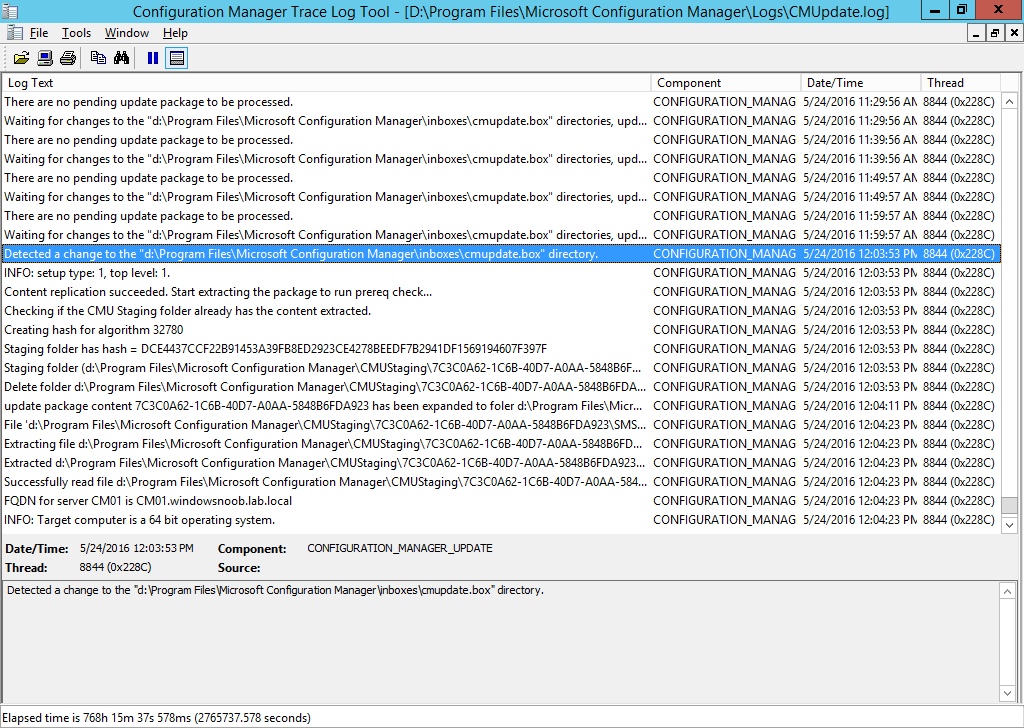Viewport: 1024px width, 728px height.
Task: Click the '8844 (0x228C)' thread detail value
Action: coord(116,567)
